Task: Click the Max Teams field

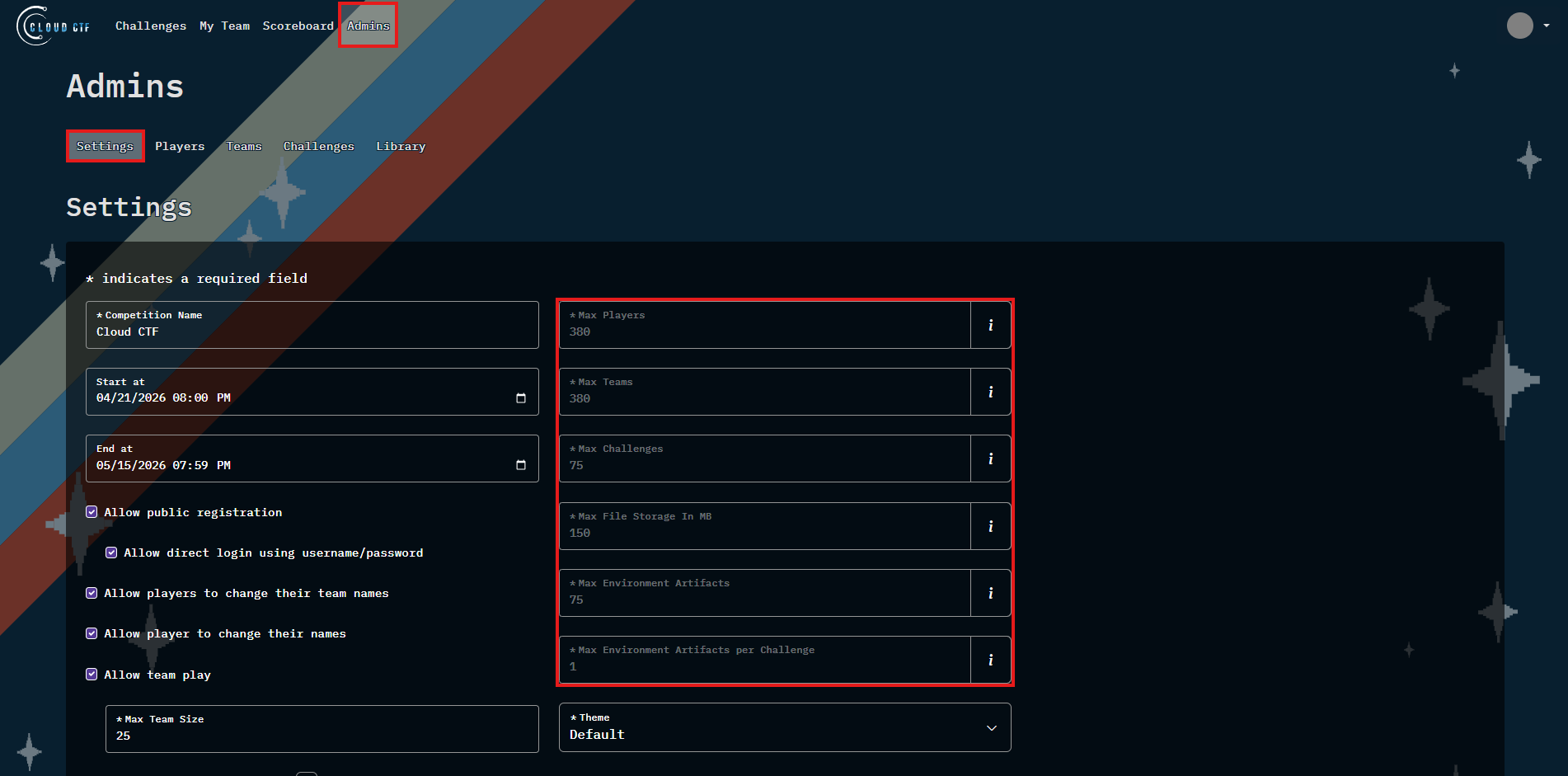Action: 765,392
